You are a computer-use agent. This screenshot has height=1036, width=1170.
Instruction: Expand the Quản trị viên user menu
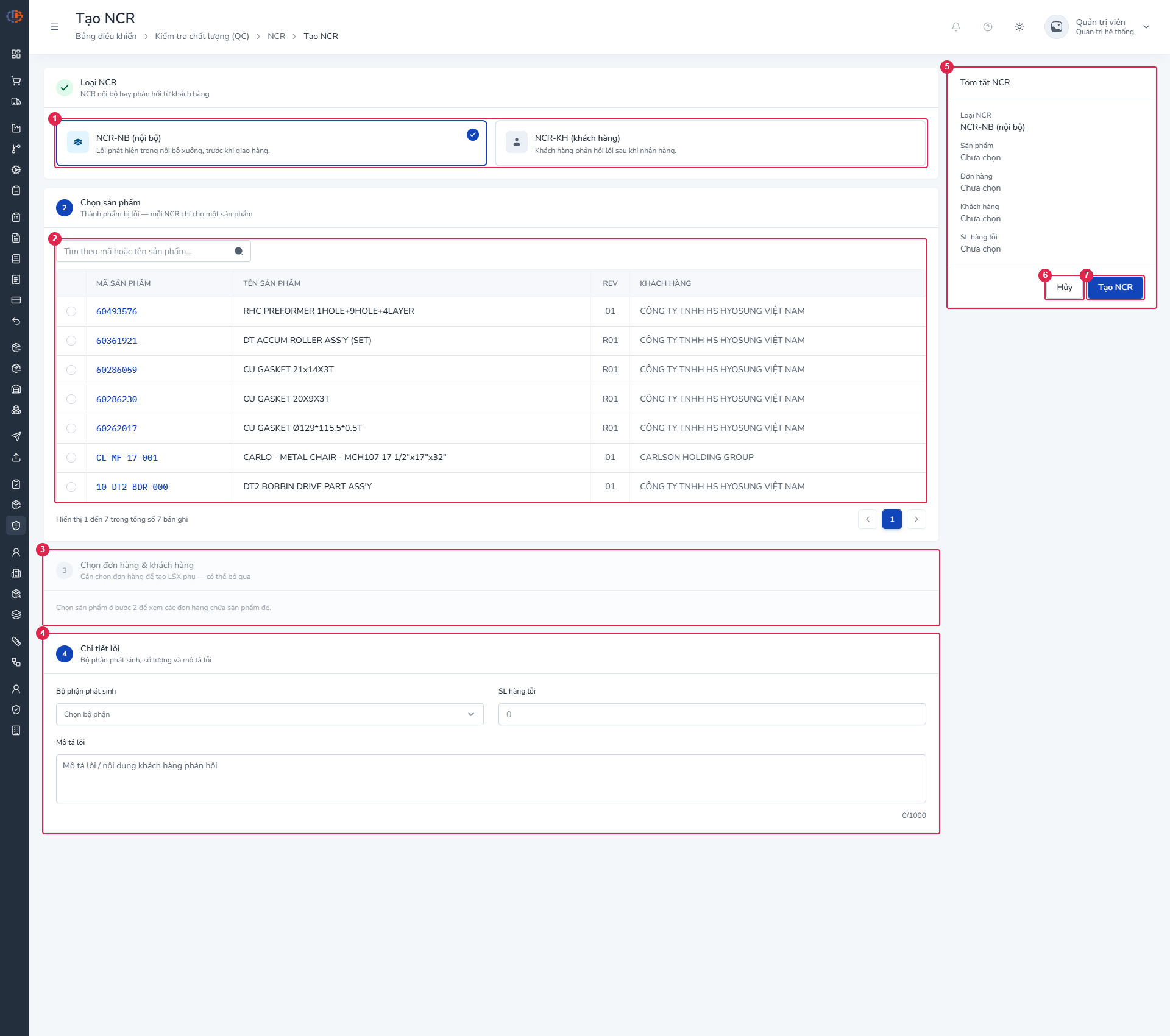coord(1097,27)
